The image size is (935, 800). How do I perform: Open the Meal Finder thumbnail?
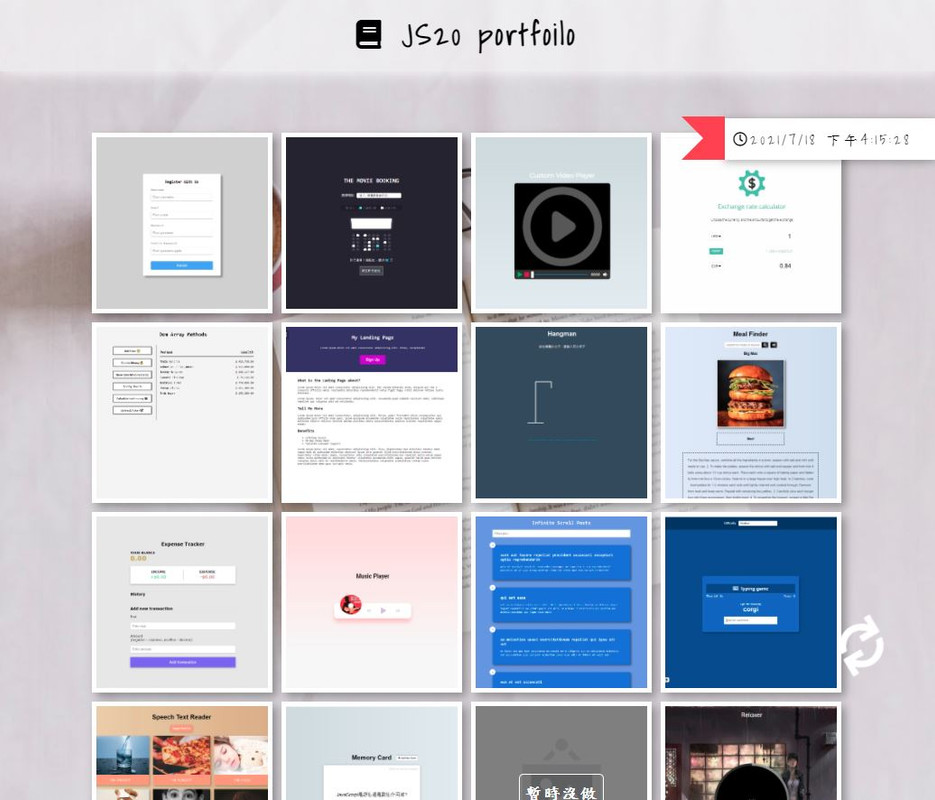[751, 413]
